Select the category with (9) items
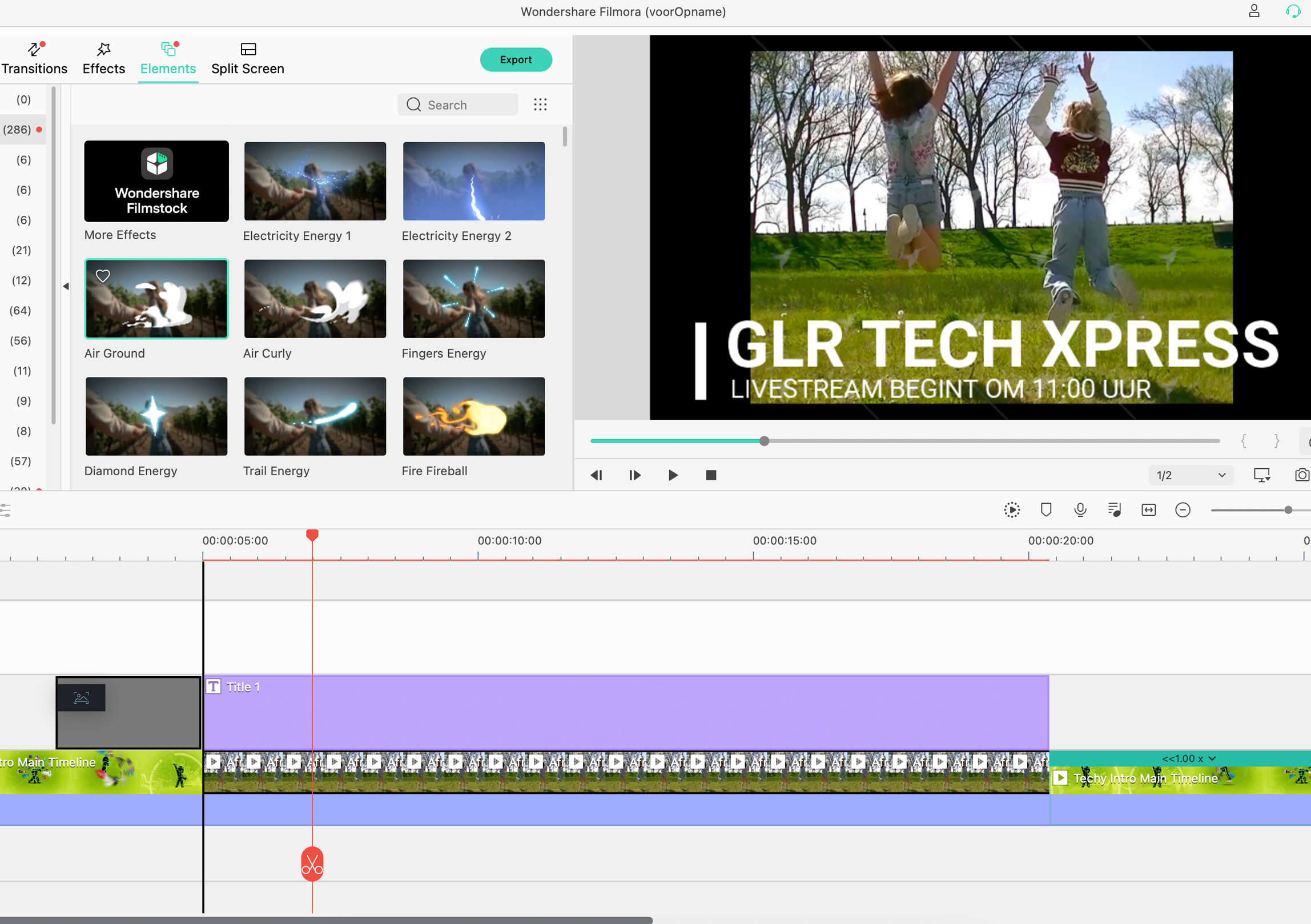This screenshot has width=1311, height=924. coord(23,401)
